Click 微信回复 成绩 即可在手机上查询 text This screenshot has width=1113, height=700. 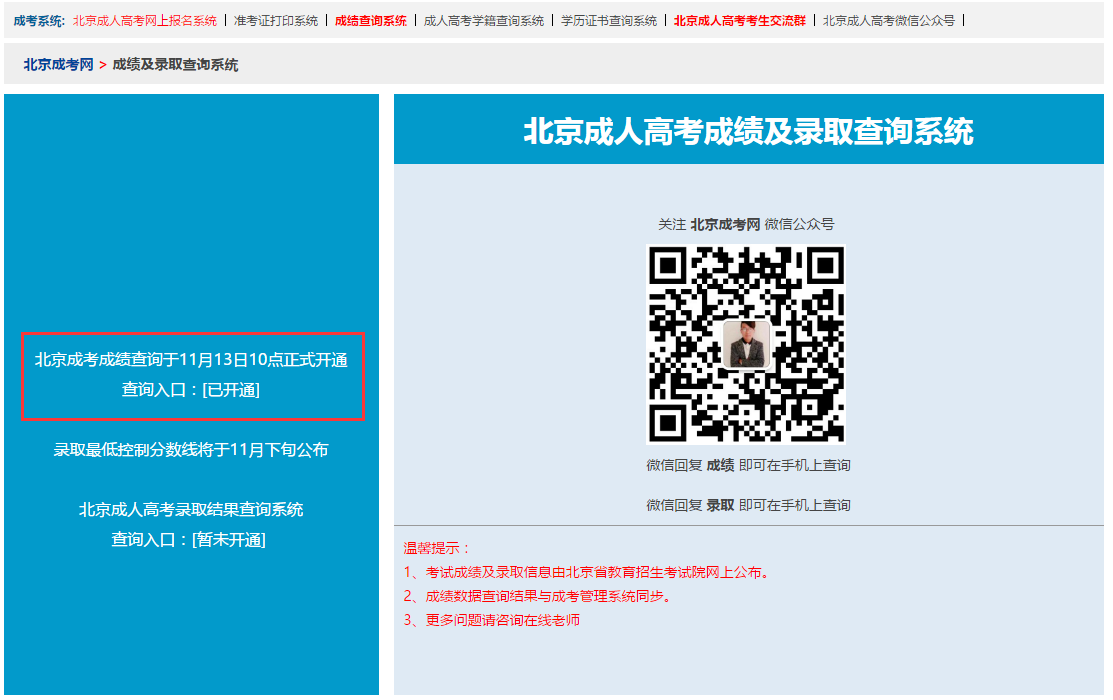tap(748, 465)
